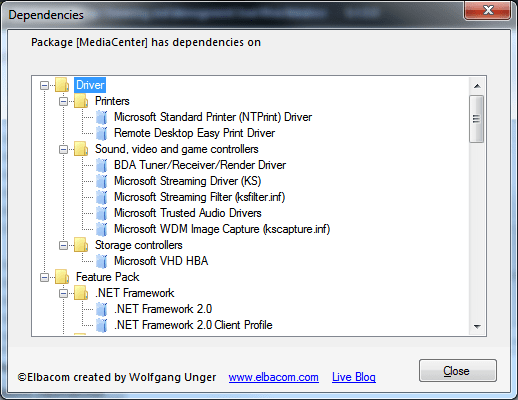Click package icon beside BDA Tuner/Receiver/Render Driver
The height and width of the screenshot is (400, 518).
(102, 165)
